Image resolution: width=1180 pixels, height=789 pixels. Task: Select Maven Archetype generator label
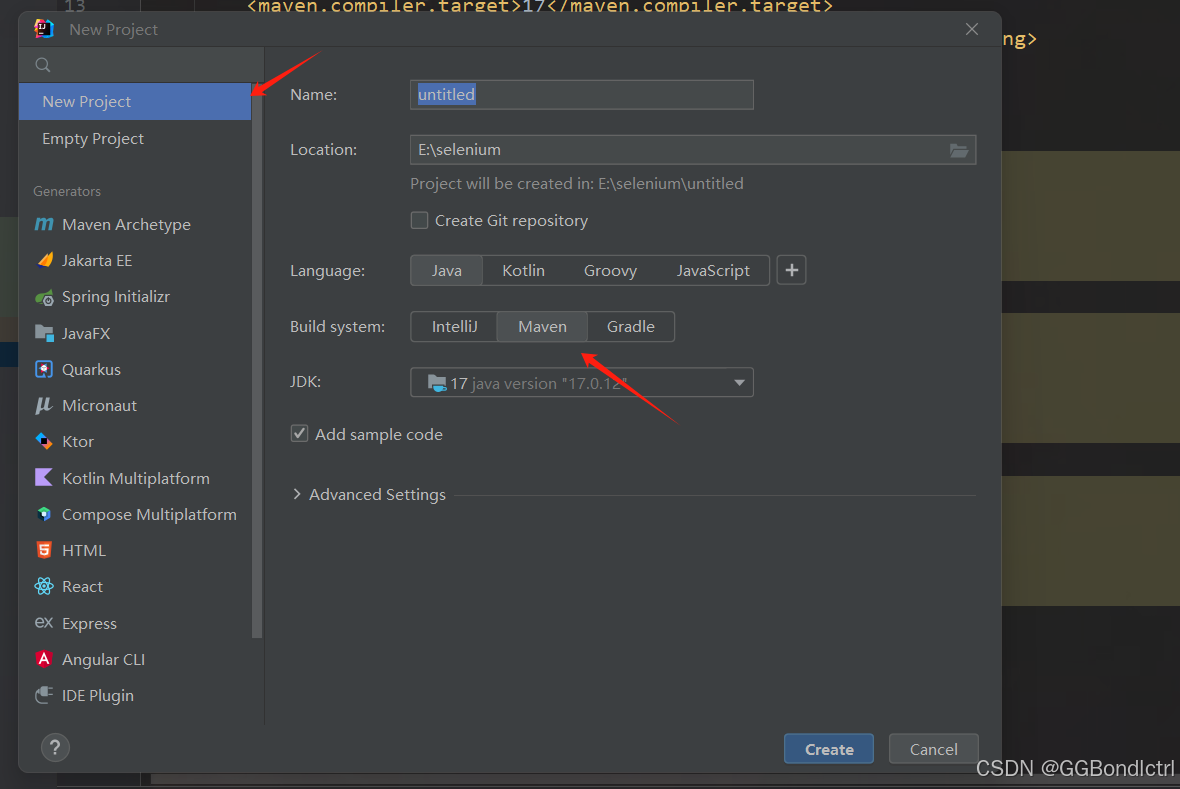126,224
